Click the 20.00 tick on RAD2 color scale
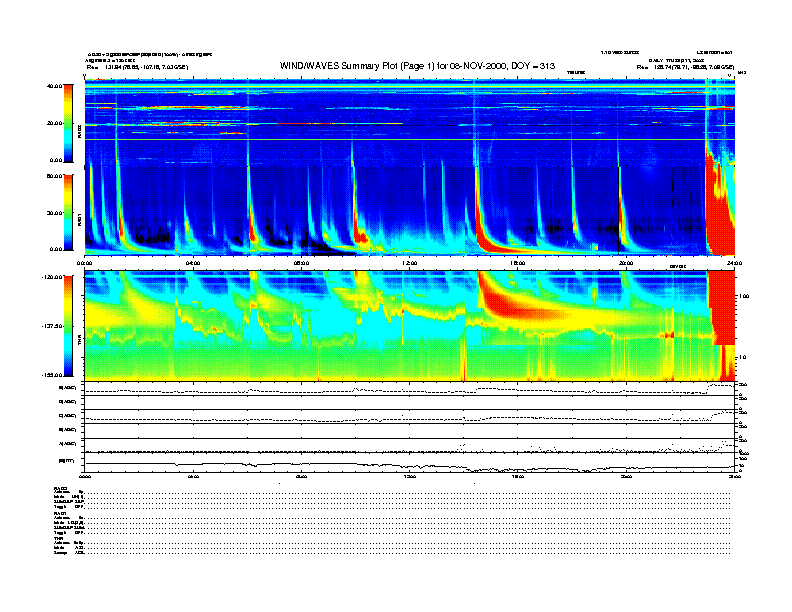Viewport: 792px width, 612px height. [54, 123]
